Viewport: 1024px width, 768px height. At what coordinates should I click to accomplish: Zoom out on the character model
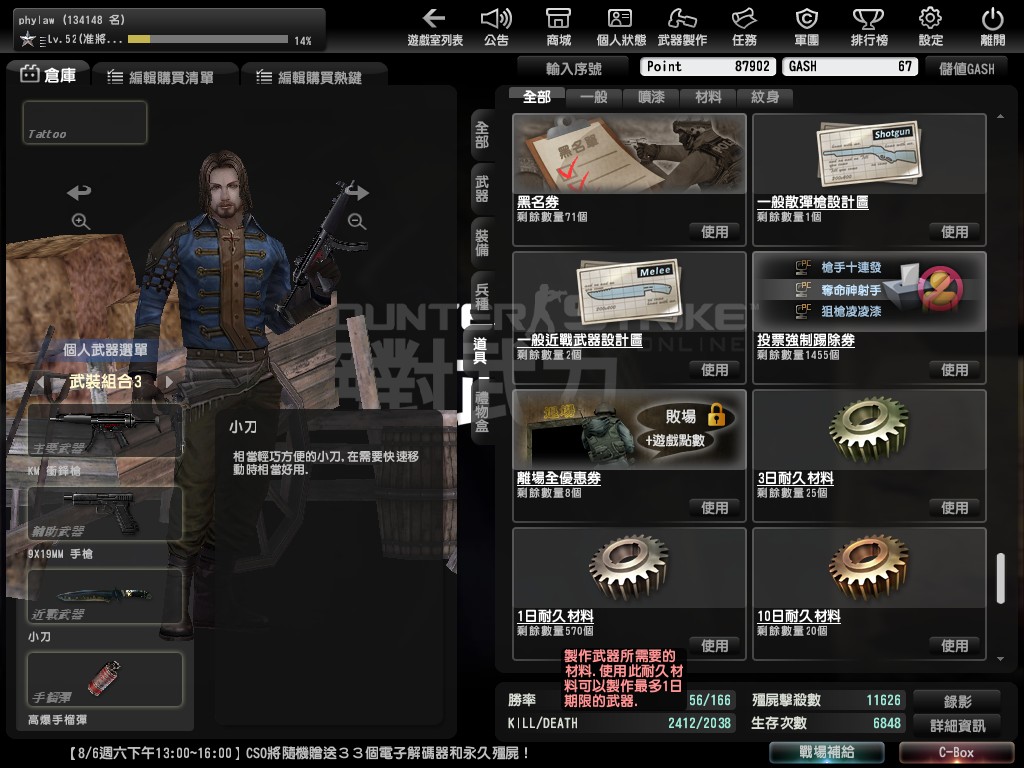click(x=357, y=221)
